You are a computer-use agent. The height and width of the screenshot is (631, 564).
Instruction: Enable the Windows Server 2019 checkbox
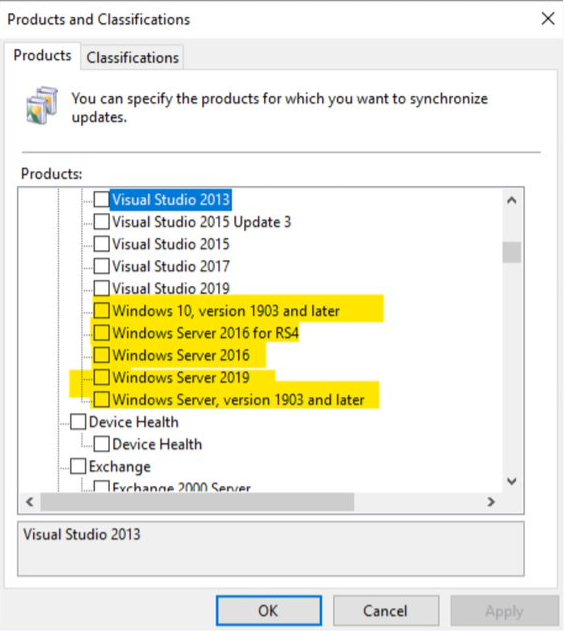pyautogui.click(x=101, y=377)
